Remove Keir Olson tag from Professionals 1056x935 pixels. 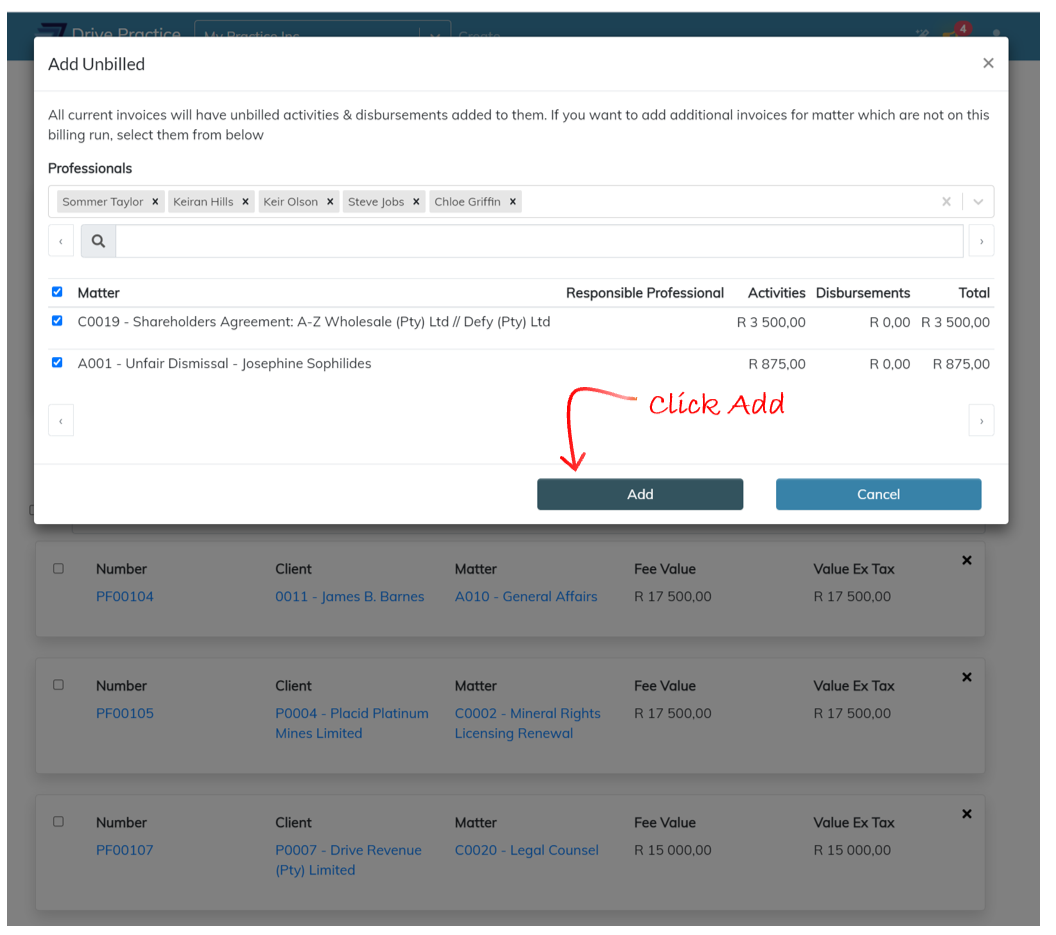pyautogui.click(x=330, y=202)
